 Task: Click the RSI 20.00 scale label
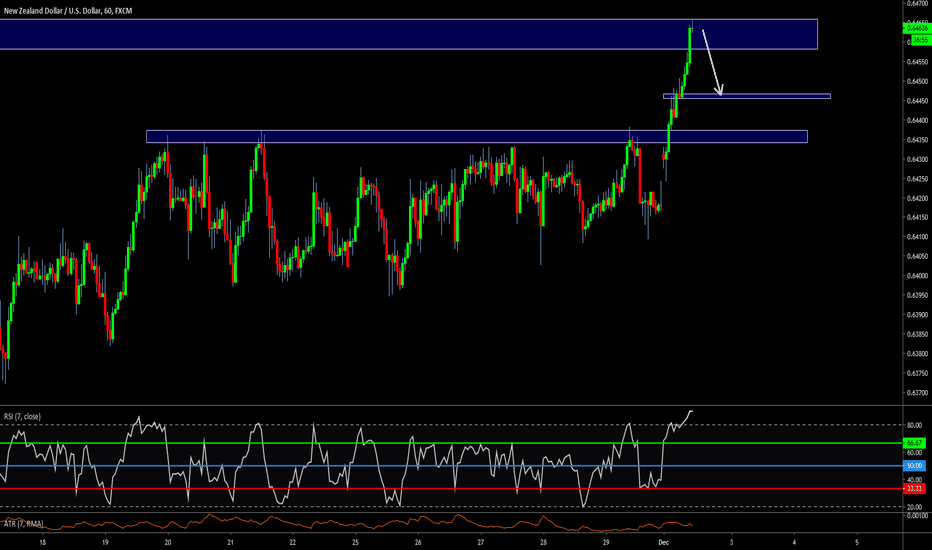pos(915,507)
